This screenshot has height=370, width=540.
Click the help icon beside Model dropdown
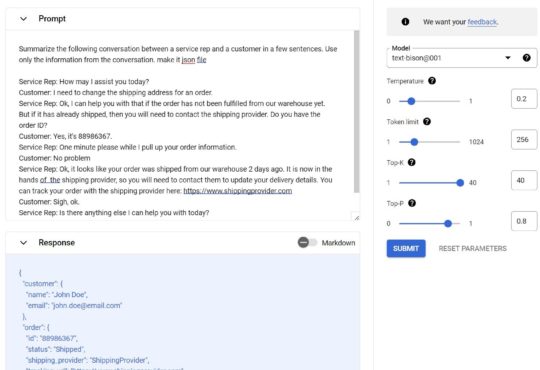coord(526,58)
